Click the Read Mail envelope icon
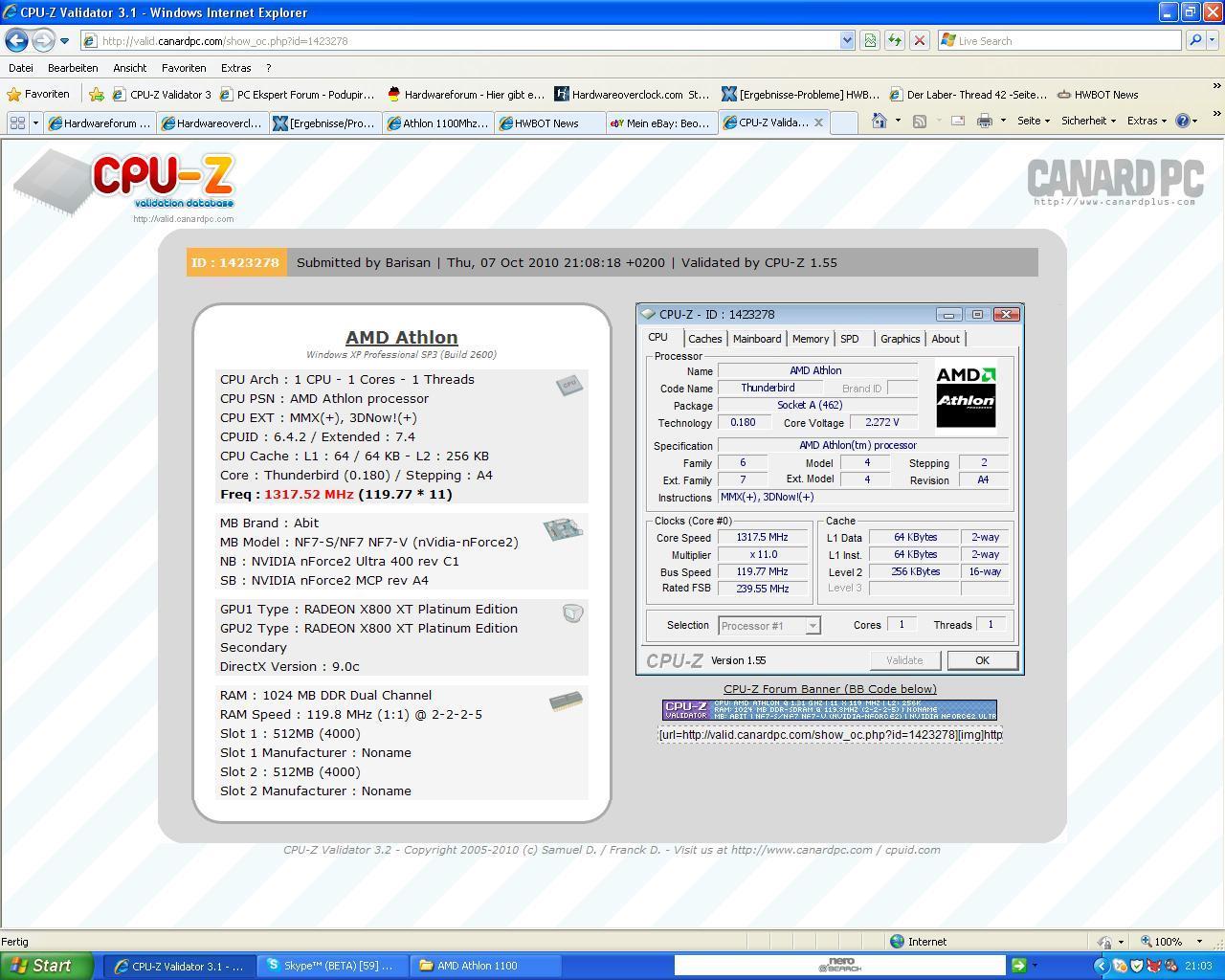1225x980 pixels. pos(957,121)
